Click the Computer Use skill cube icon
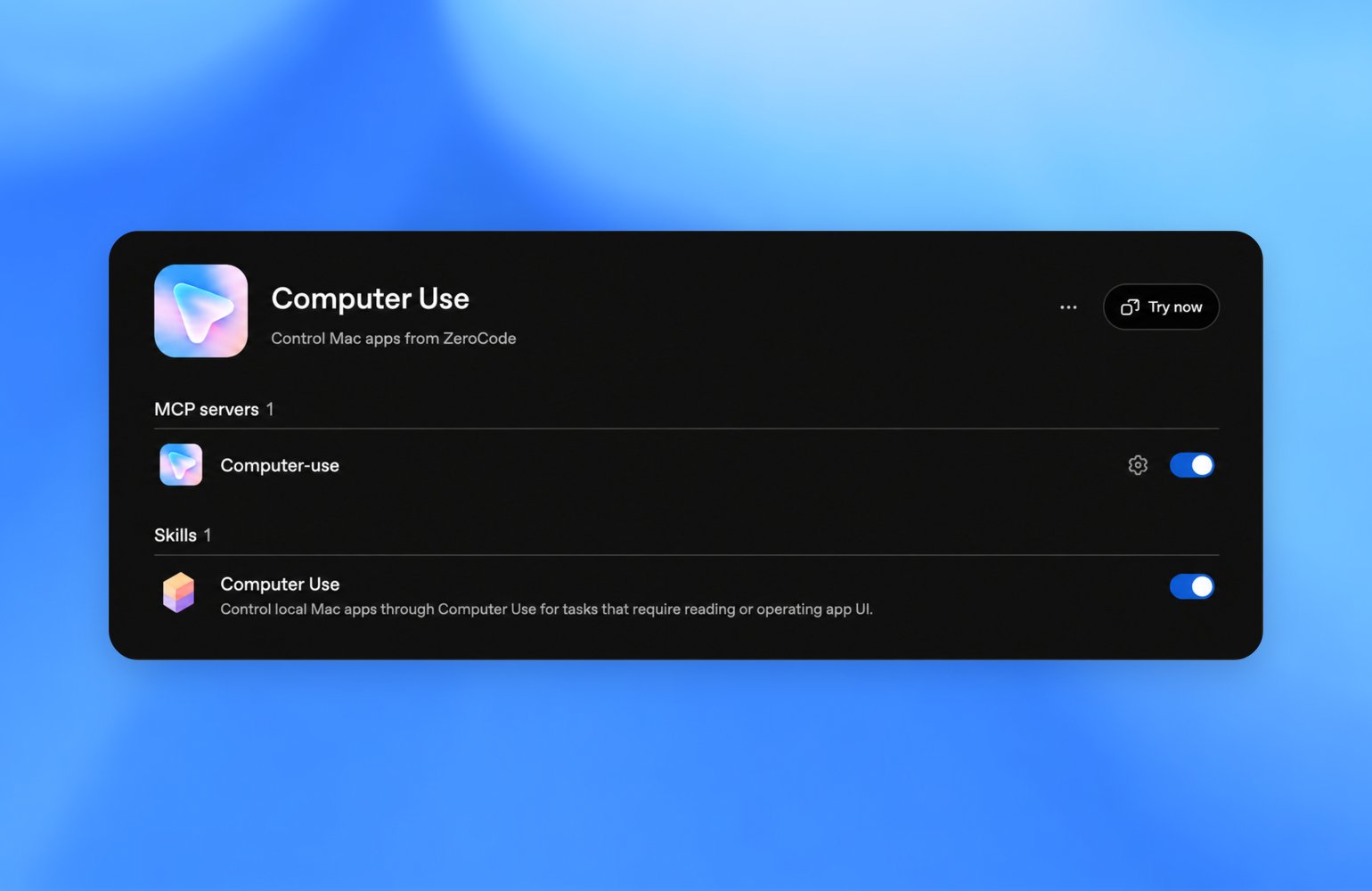The image size is (1372, 891). (179, 593)
